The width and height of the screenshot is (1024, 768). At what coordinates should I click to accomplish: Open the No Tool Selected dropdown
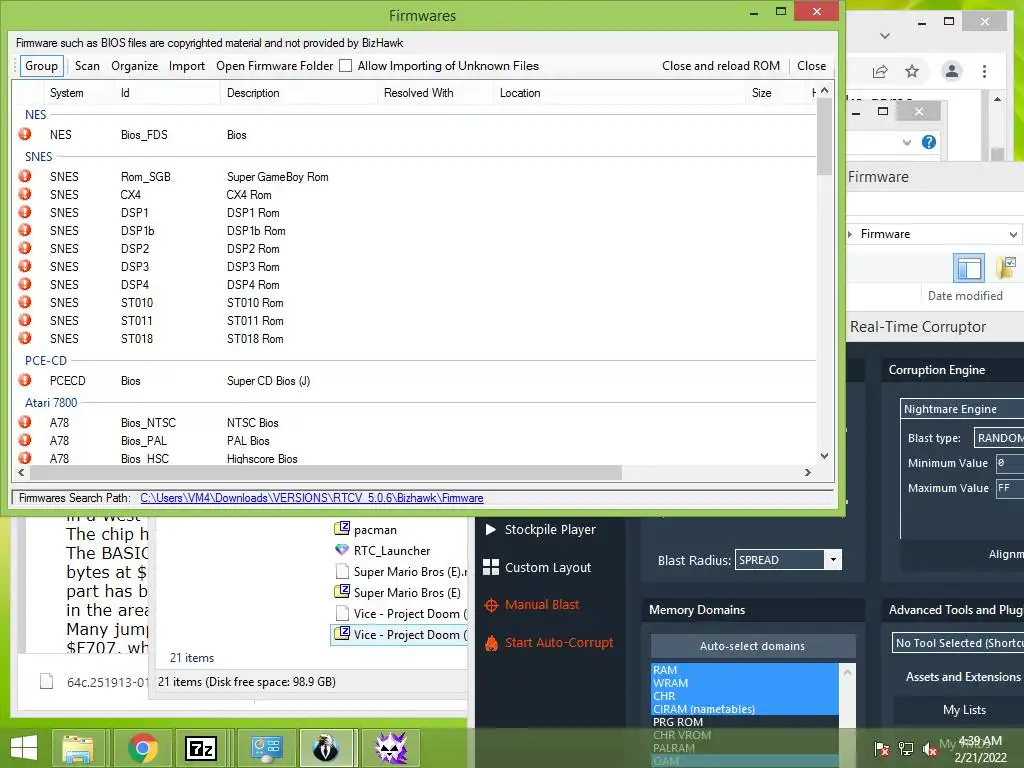pos(957,643)
